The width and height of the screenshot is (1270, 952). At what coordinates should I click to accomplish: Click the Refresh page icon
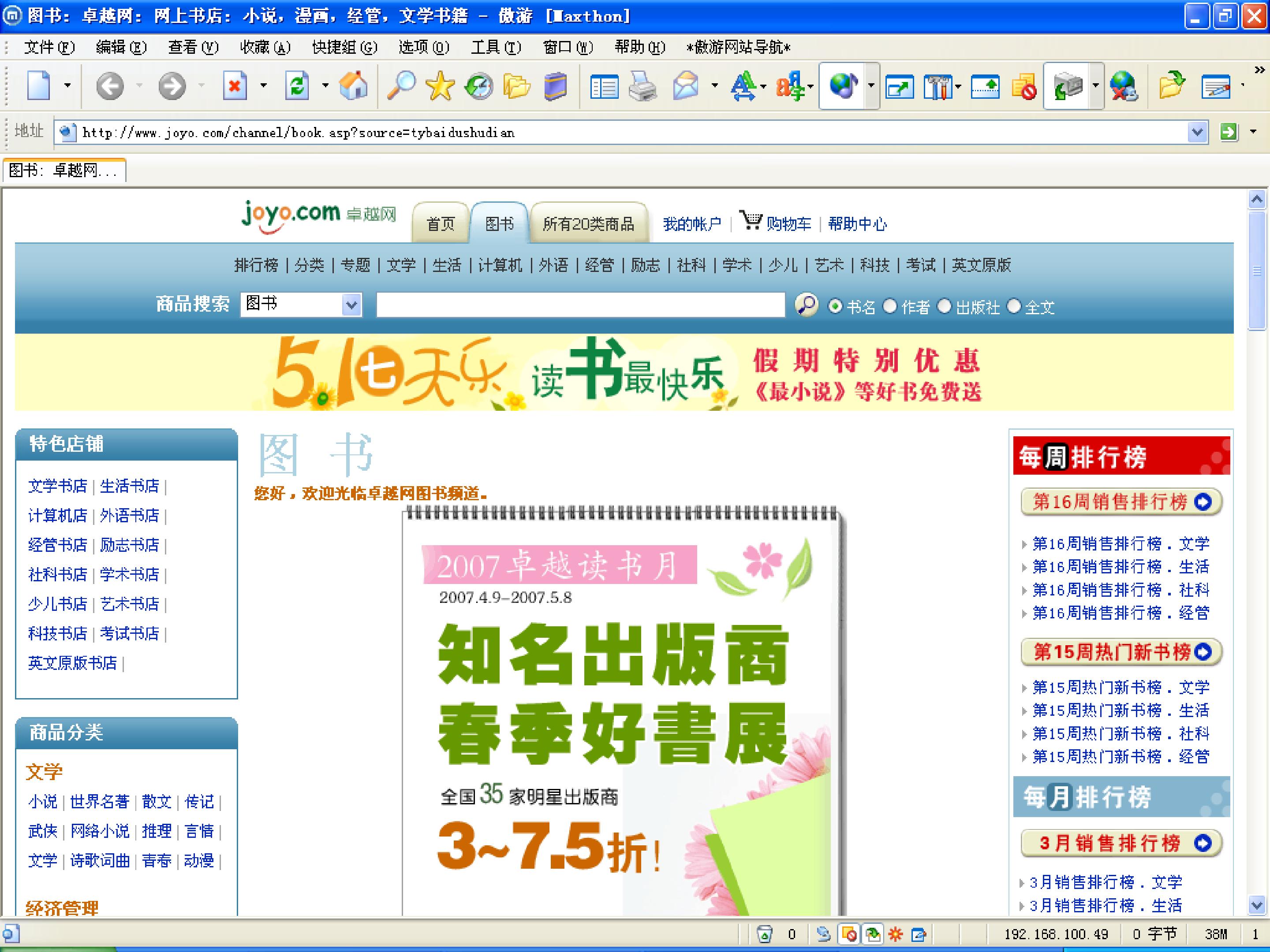tap(297, 86)
